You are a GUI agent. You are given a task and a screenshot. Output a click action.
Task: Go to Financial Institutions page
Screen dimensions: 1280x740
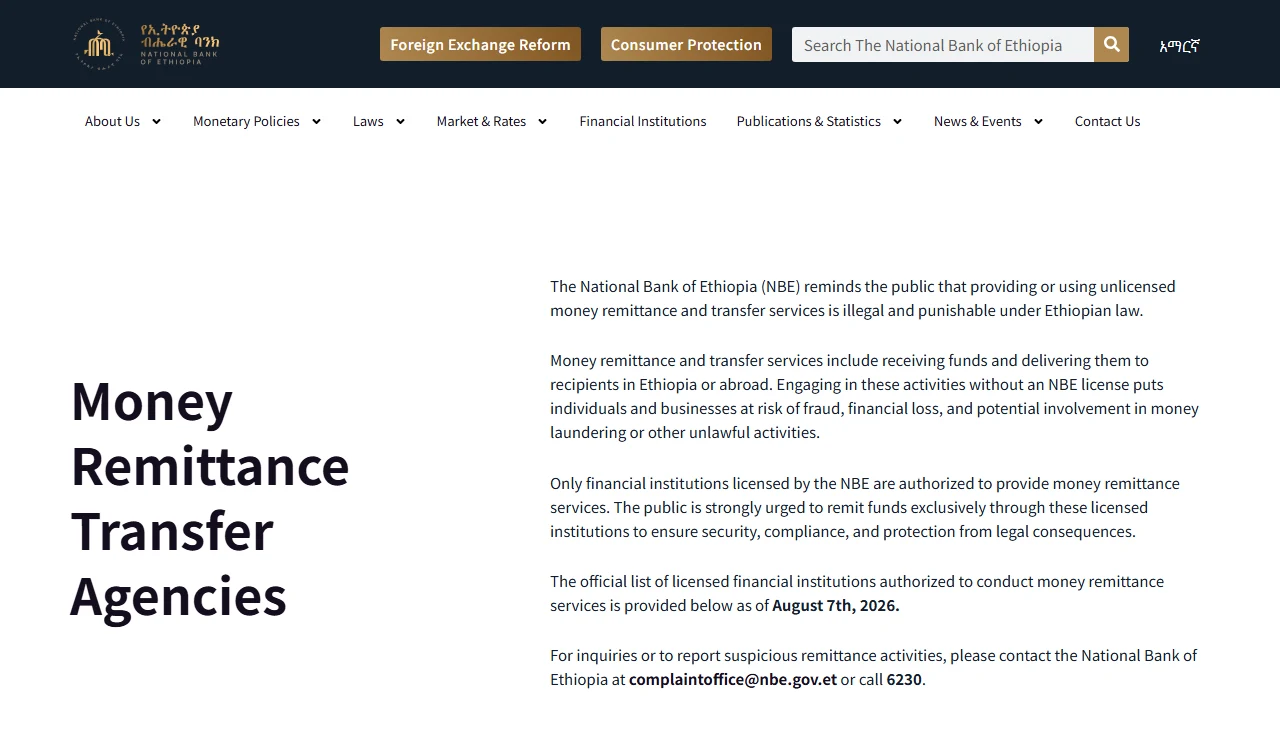pos(643,121)
